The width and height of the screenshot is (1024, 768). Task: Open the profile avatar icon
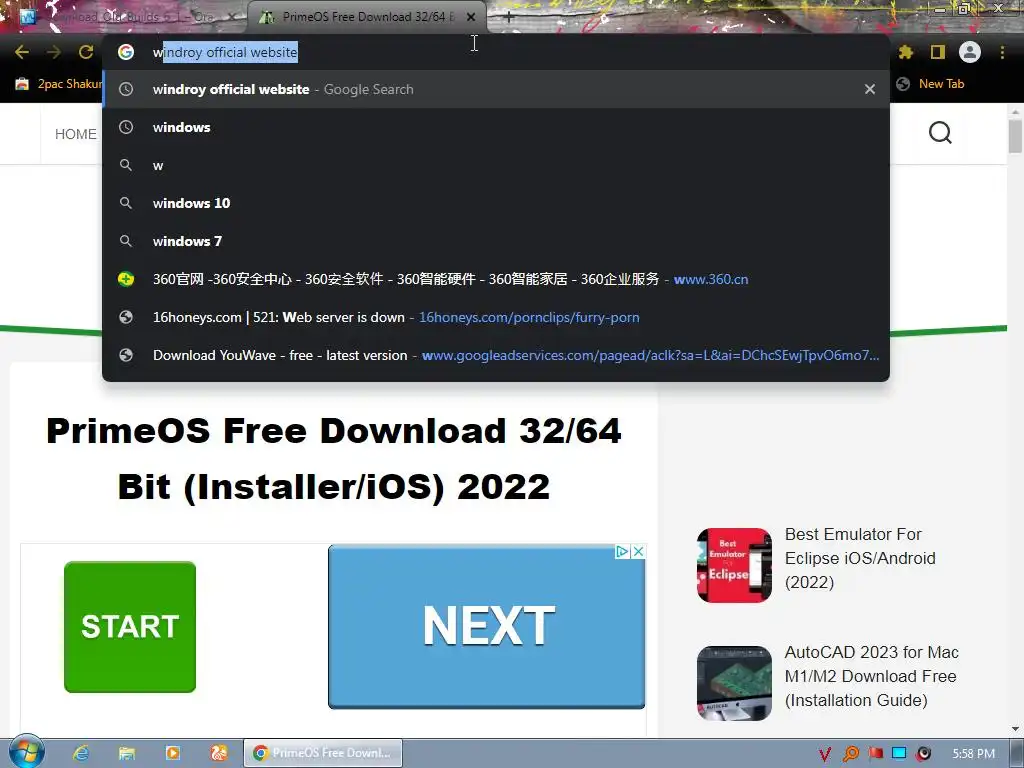pyautogui.click(x=970, y=52)
